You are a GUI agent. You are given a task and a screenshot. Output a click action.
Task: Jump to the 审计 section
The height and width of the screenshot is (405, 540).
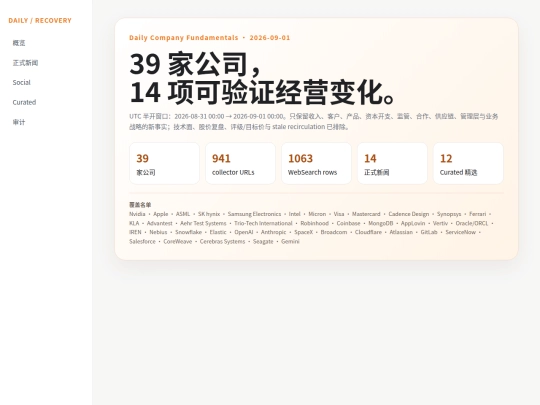pyautogui.click(x=19, y=122)
